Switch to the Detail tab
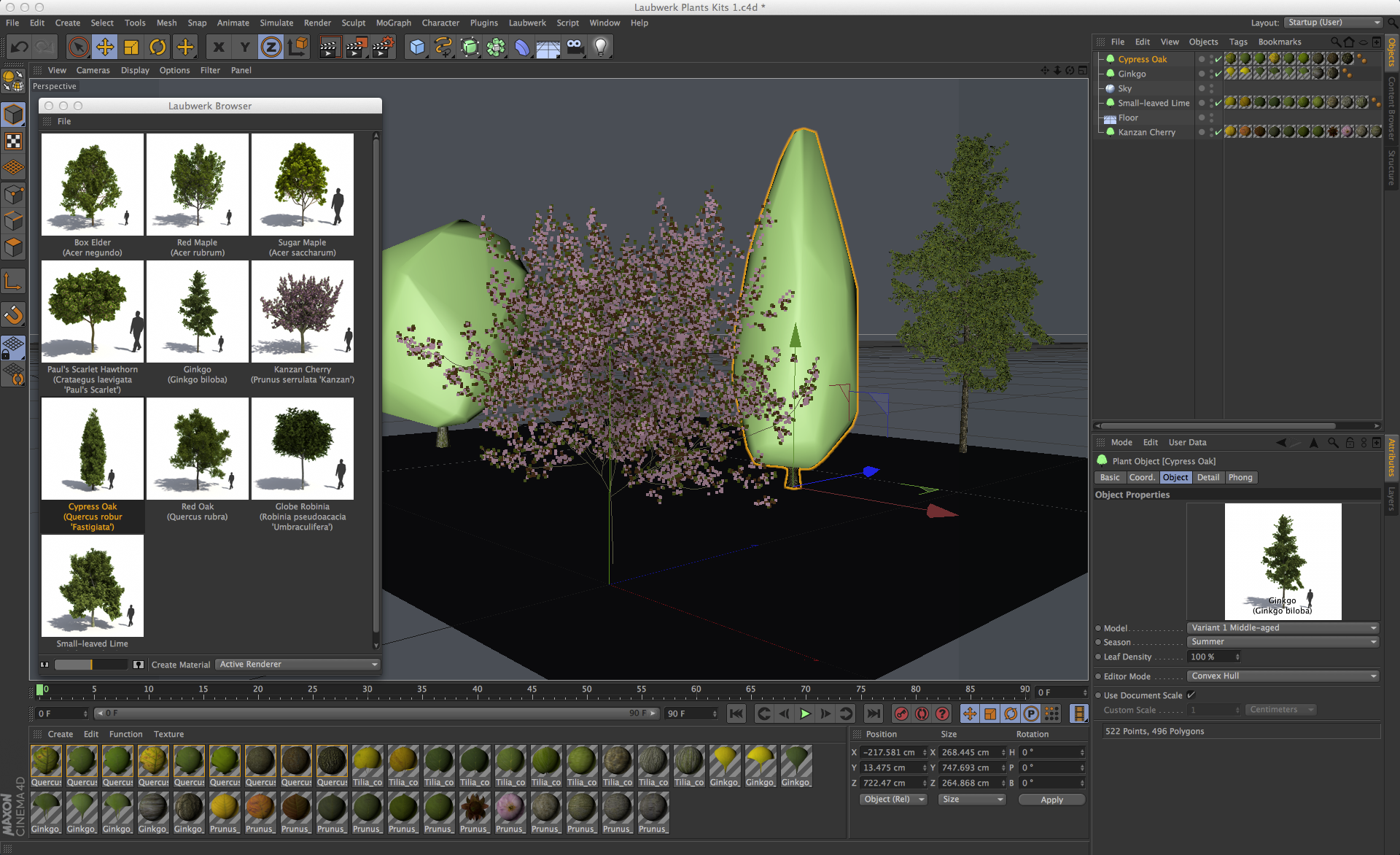The height and width of the screenshot is (855, 1400). [x=1207, y=478]
